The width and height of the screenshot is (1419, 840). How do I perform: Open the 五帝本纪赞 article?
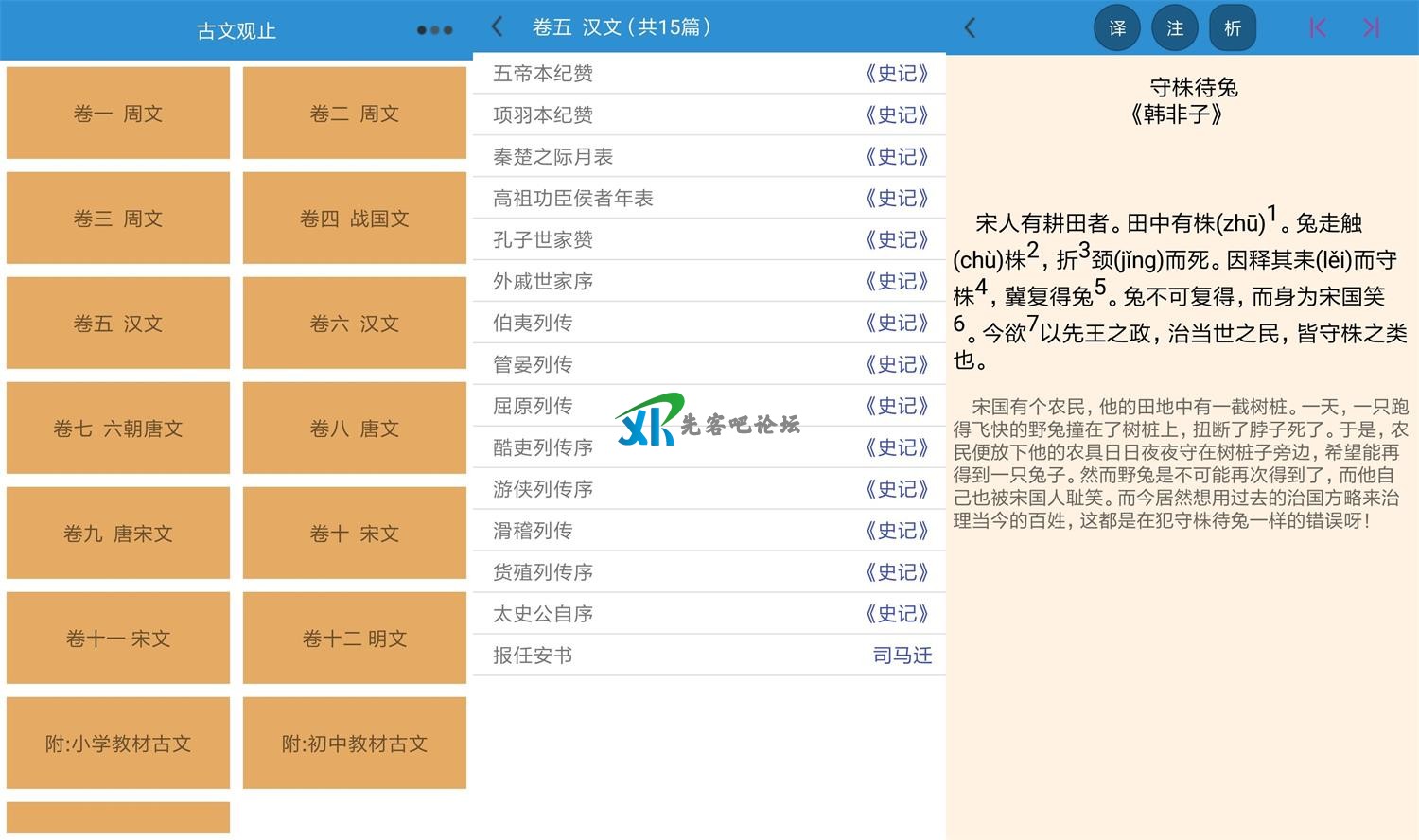pos(543,74)
